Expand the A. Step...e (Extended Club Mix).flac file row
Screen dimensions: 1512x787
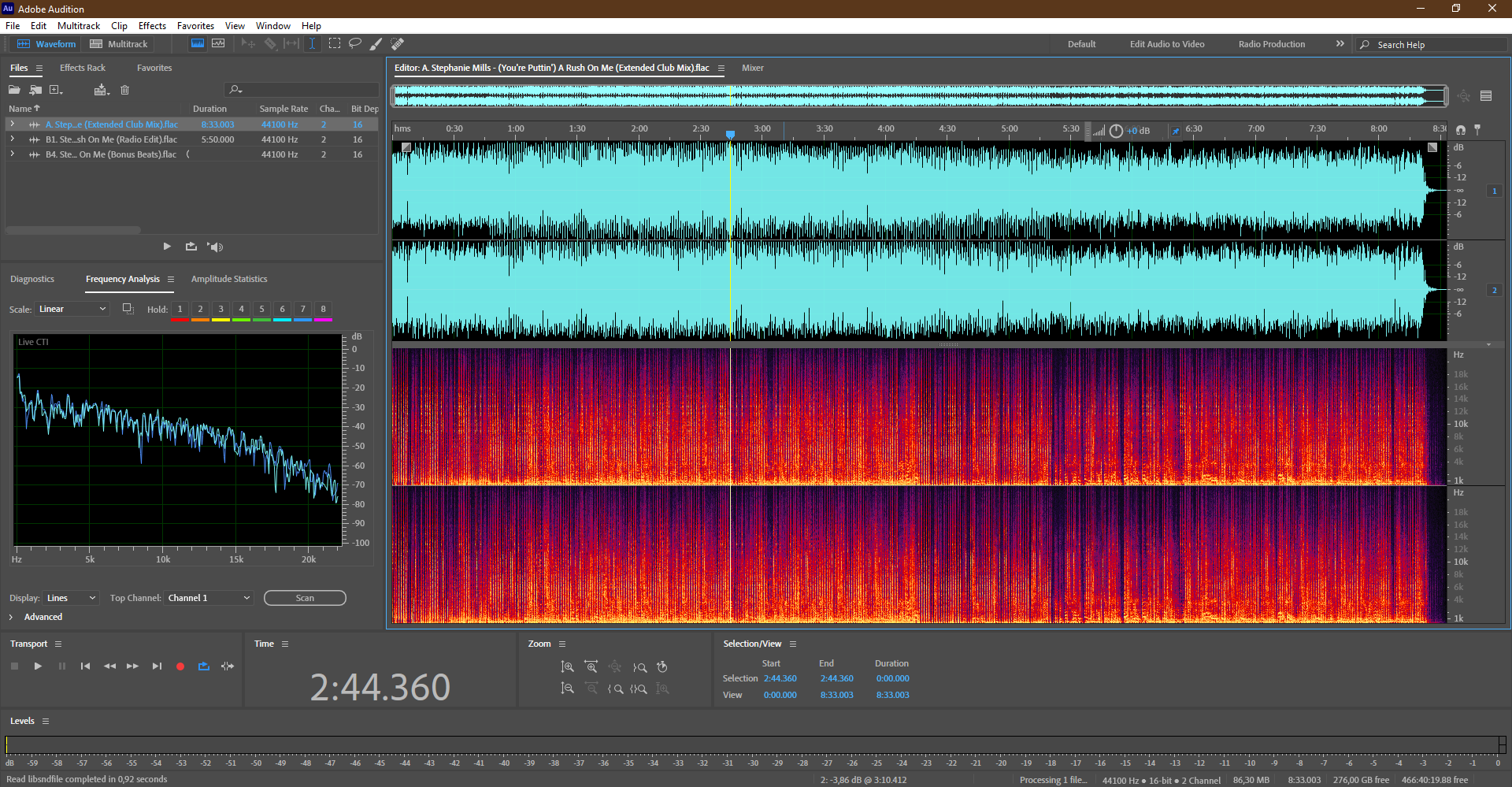coord(12,124)
